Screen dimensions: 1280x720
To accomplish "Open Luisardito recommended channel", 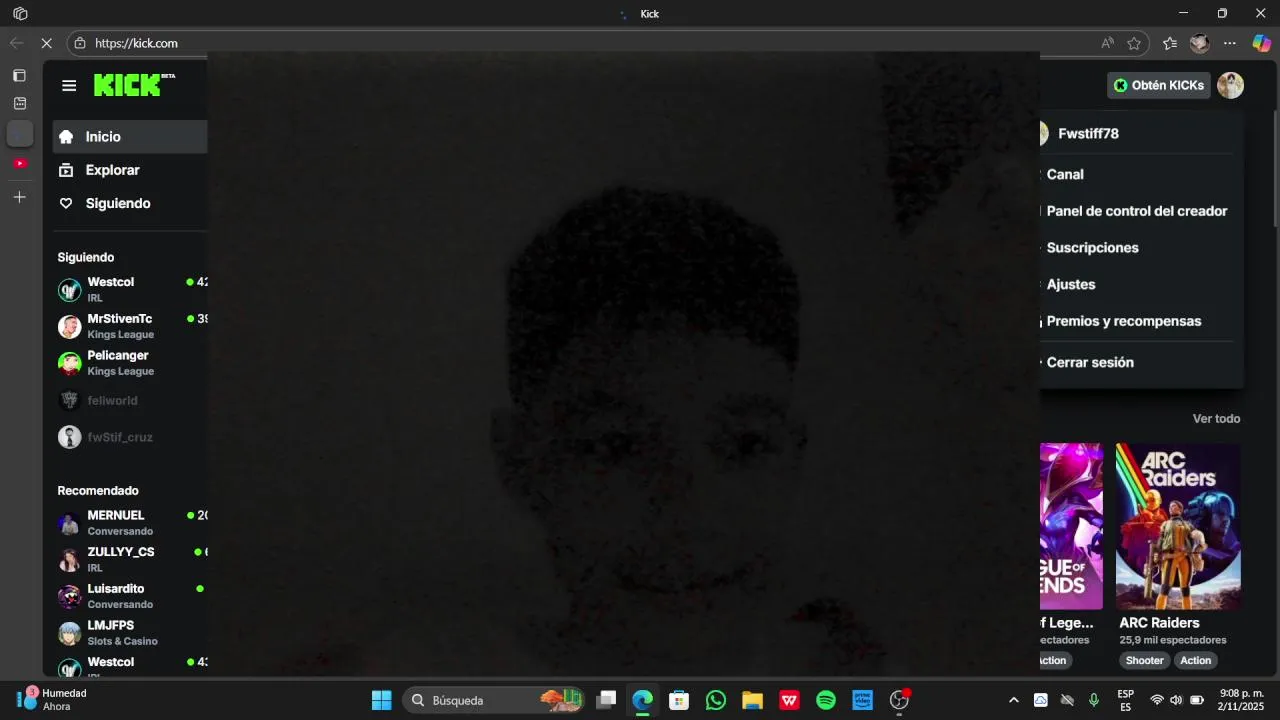I will click(x=131, y=596).
